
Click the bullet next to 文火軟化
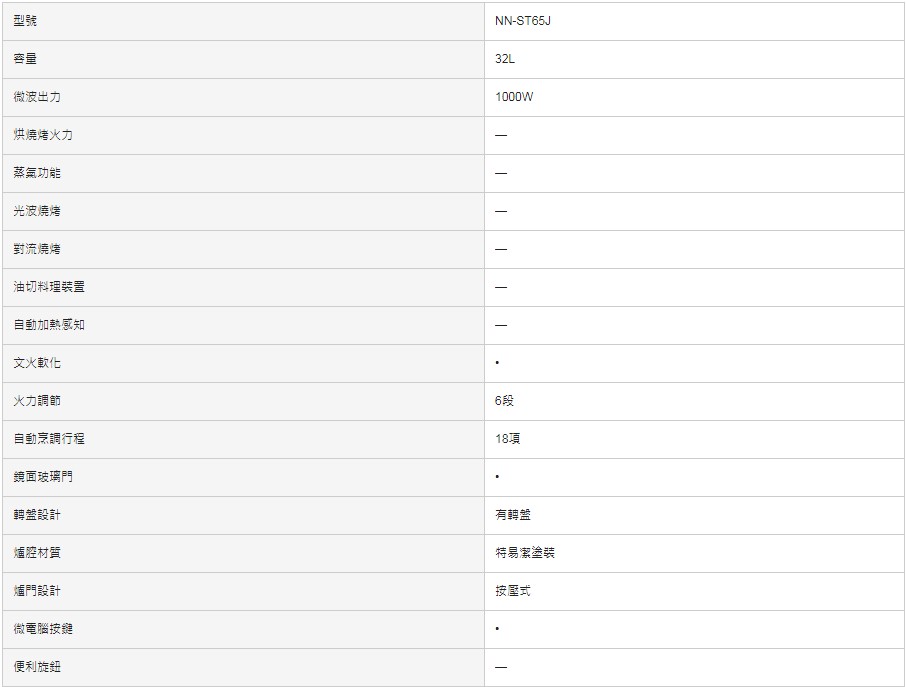[x=497, y=363]
